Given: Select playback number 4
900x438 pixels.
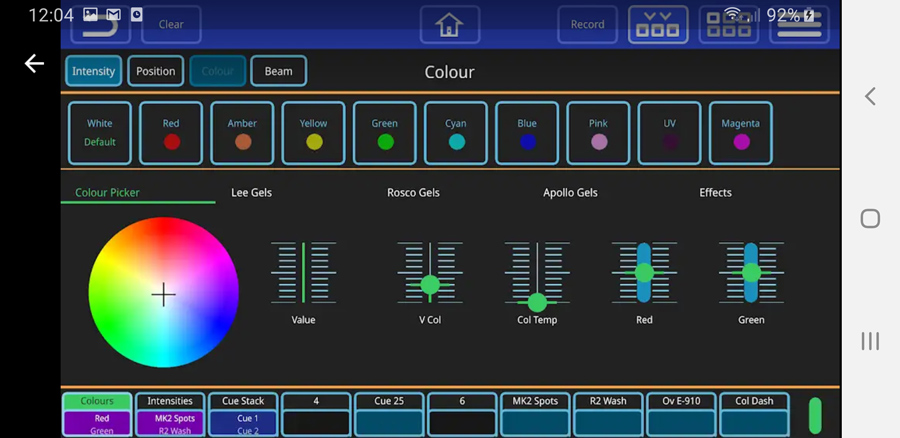Looking at the screenshot, I should (x=316, y=415).
